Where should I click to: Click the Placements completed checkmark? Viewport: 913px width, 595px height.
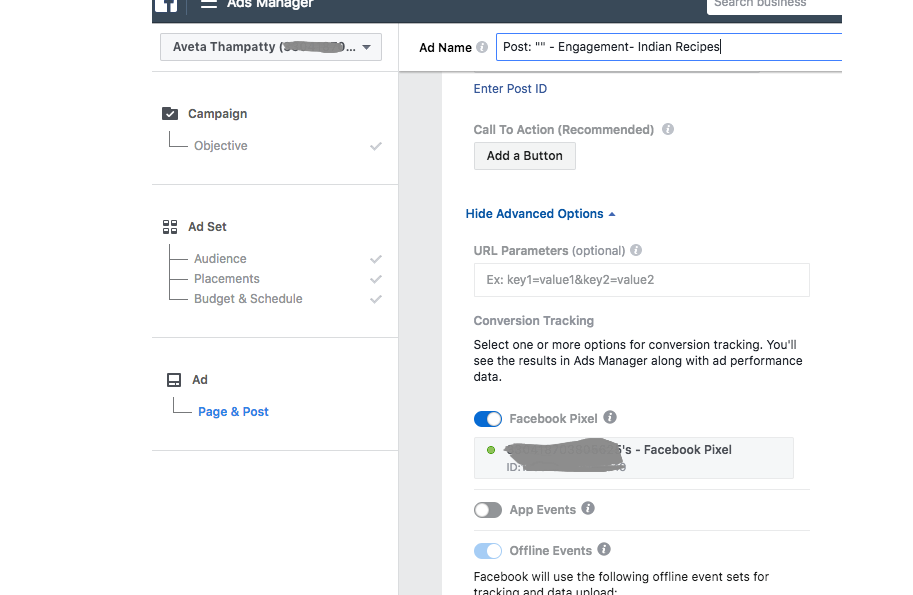376,279
